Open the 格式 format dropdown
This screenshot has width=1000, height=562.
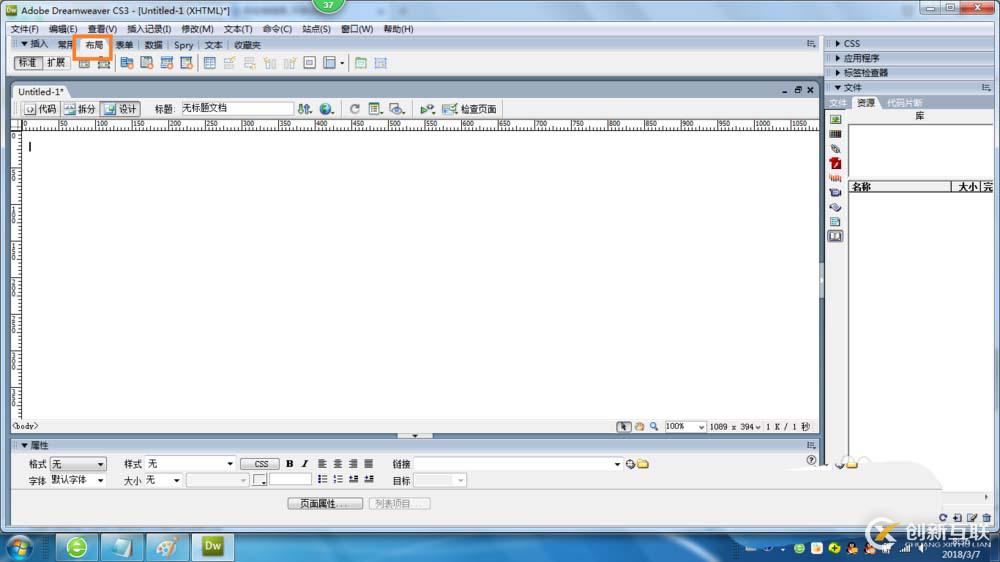[x=78, y=464]
